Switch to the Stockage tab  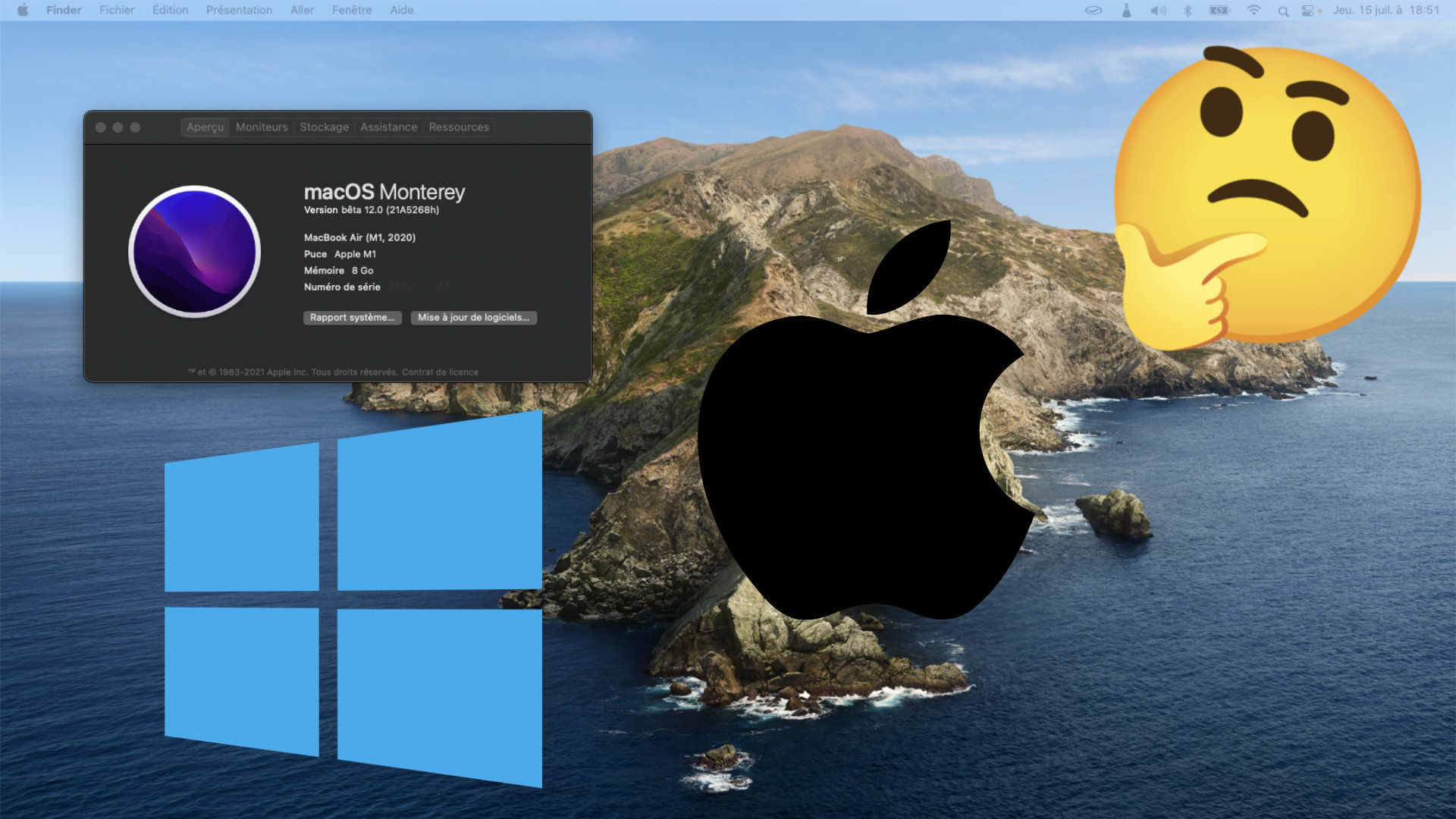click(324, 127)
